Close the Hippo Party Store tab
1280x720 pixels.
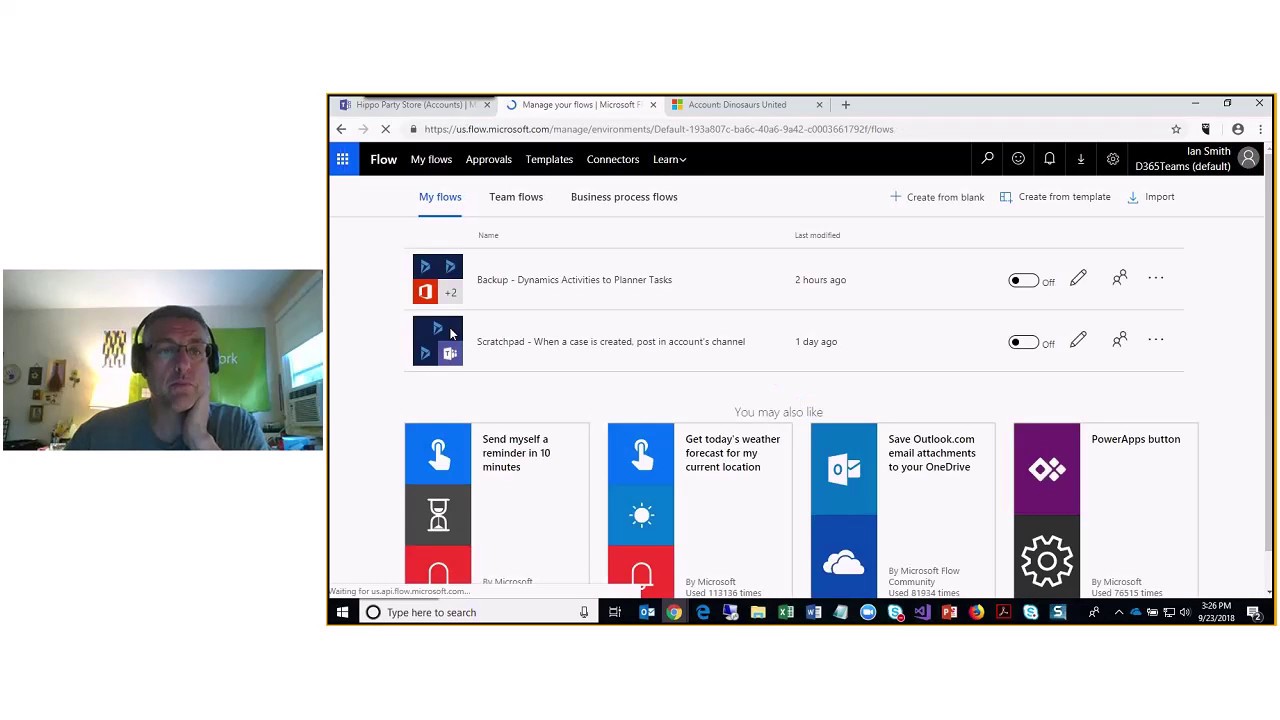click(x=487, y=104)
